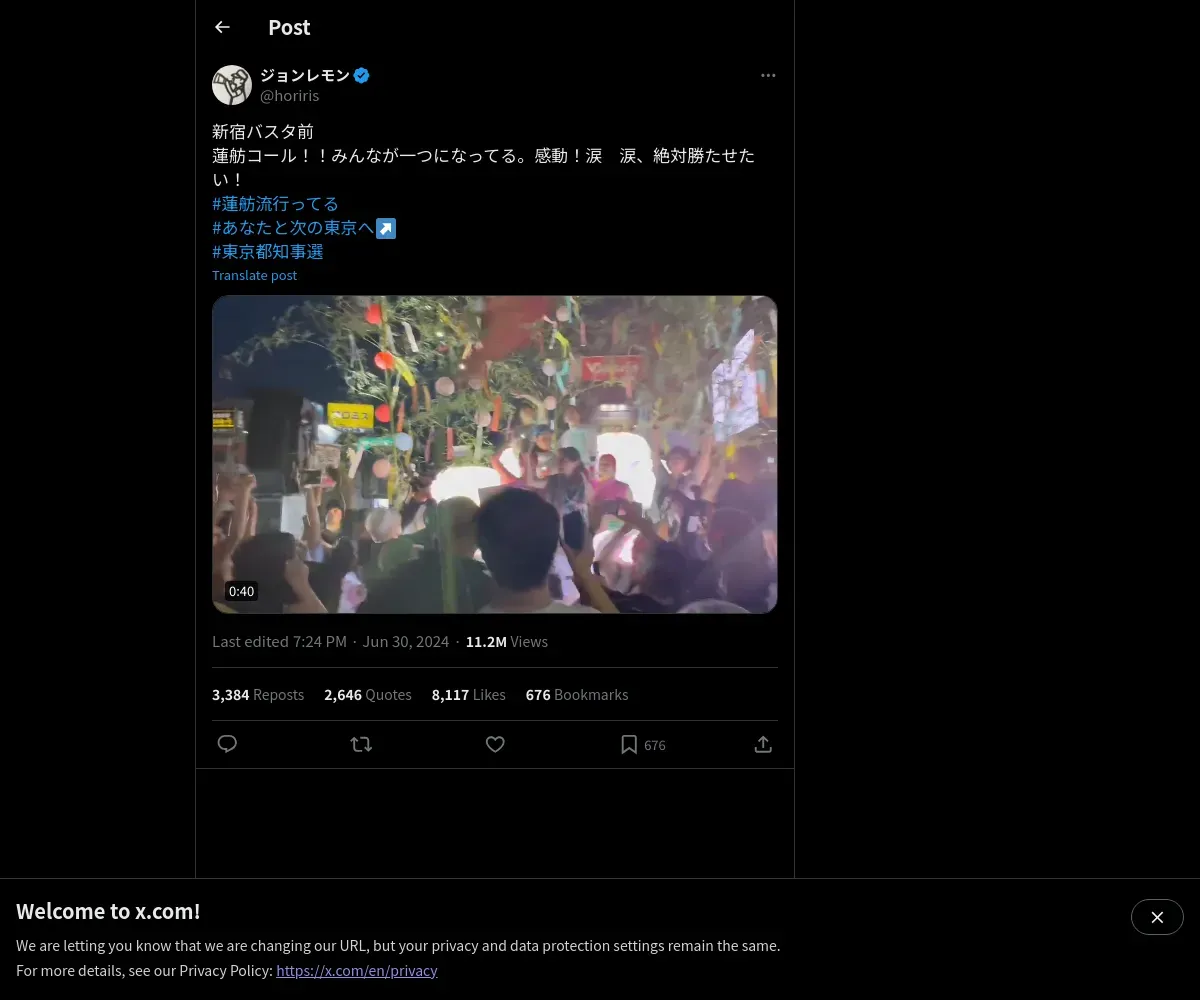The width and height of the screenshot is (1200, 1000).
Task: Open the share post icon
Action: coord(763,744)
